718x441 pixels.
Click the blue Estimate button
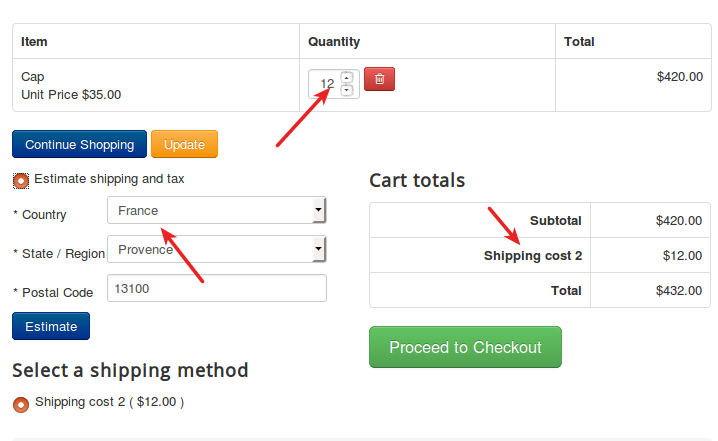(x=51, y=326)
